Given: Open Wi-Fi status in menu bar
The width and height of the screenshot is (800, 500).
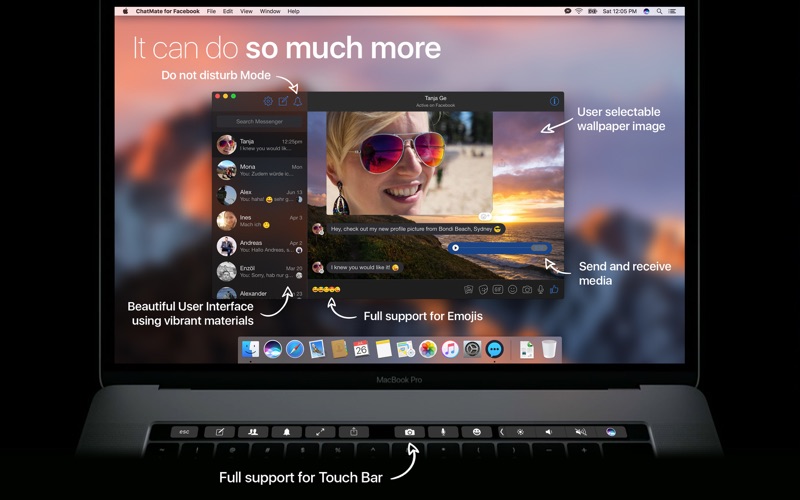Looking at the screenshot, I should pos(579,11).
